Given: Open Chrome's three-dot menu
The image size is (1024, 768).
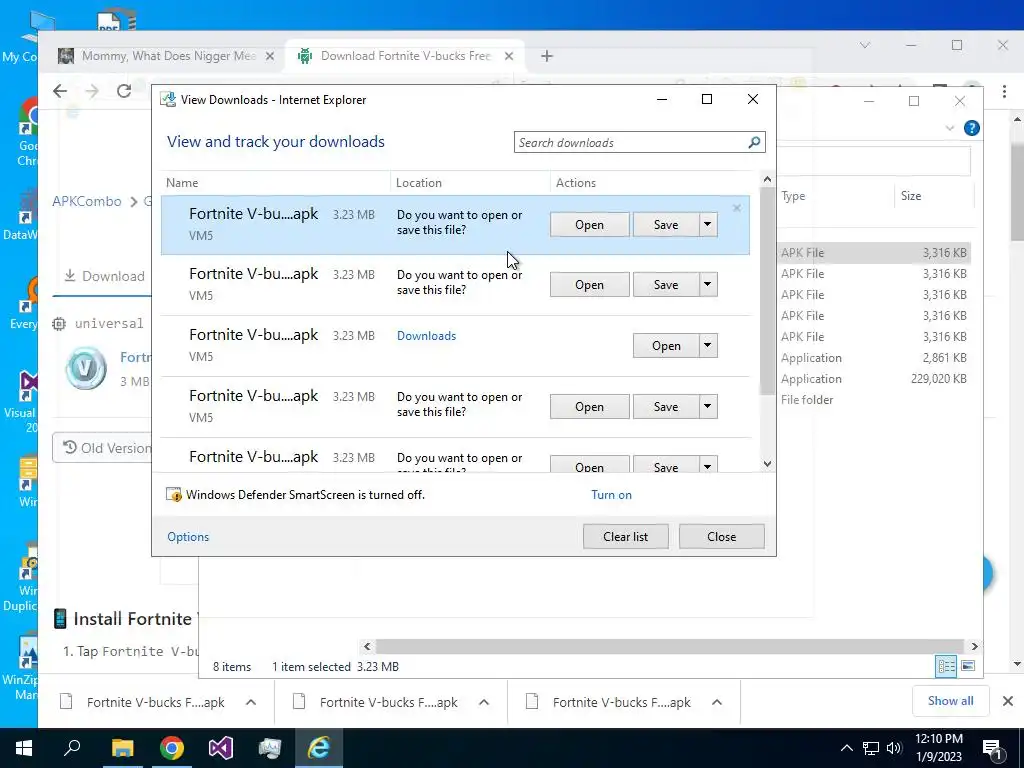Looking at the screenshot, I should [x=1004, y=91].
